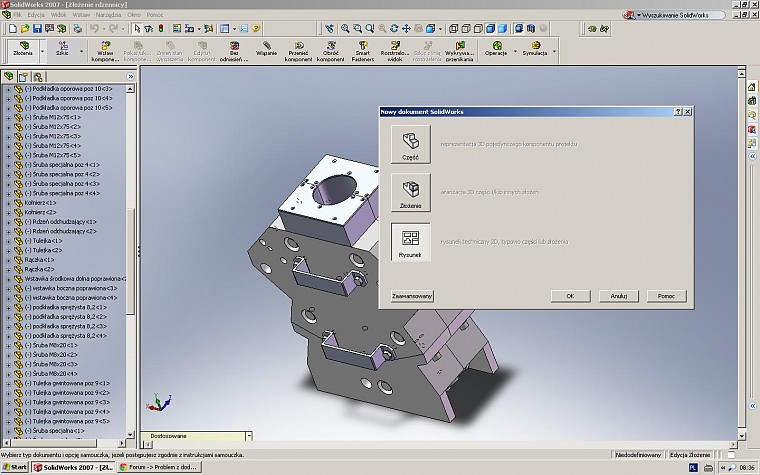Select Śruba M12x75<3> in tree
The image size is (760, 475).
[53, 136]
